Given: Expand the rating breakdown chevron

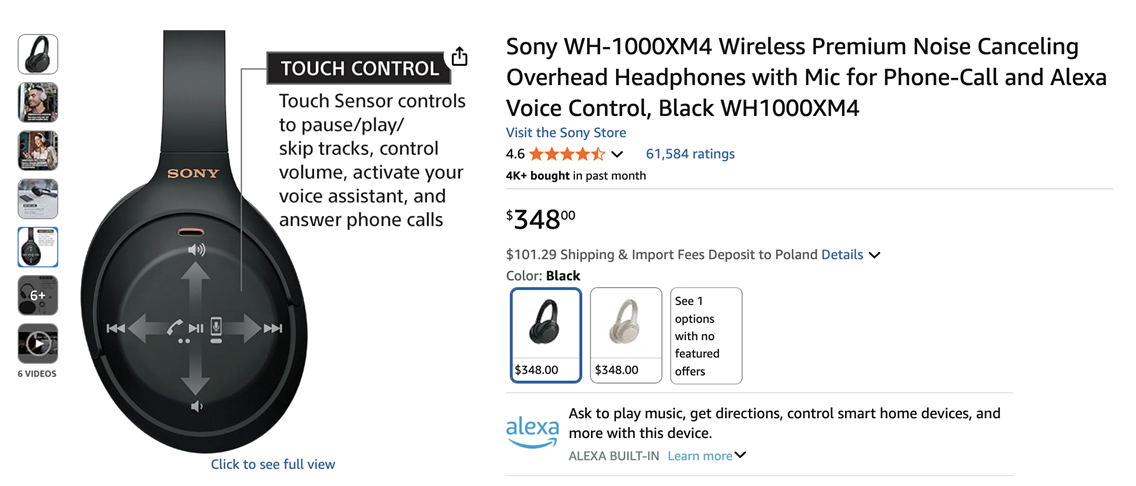Looking at the screenshot, I should click(617, 154).
